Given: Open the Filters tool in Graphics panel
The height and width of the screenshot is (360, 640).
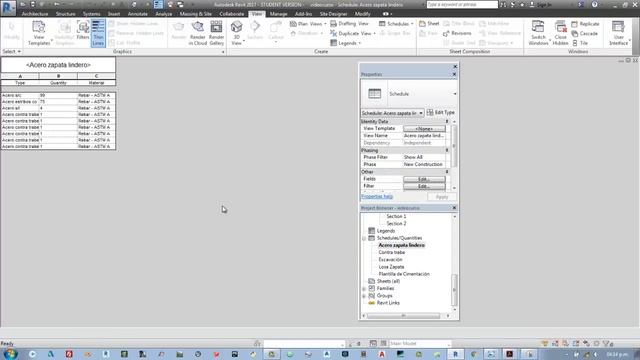Looking at the screenshot, I should coord(83,30).
